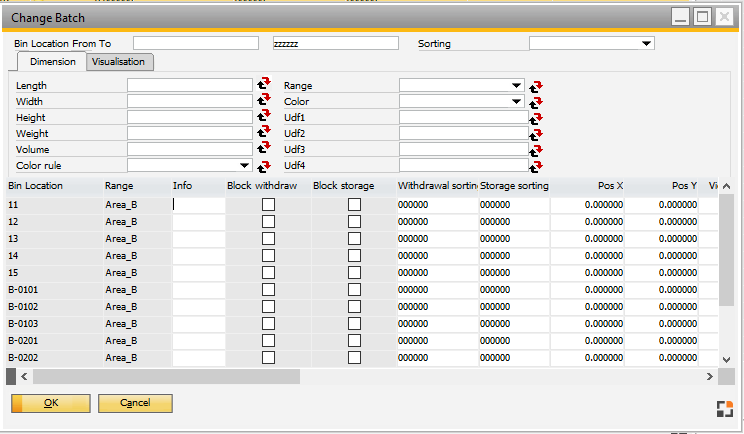Click the Bin Location From input field
This screenshot has height=434, width=744.
(195, 44)
